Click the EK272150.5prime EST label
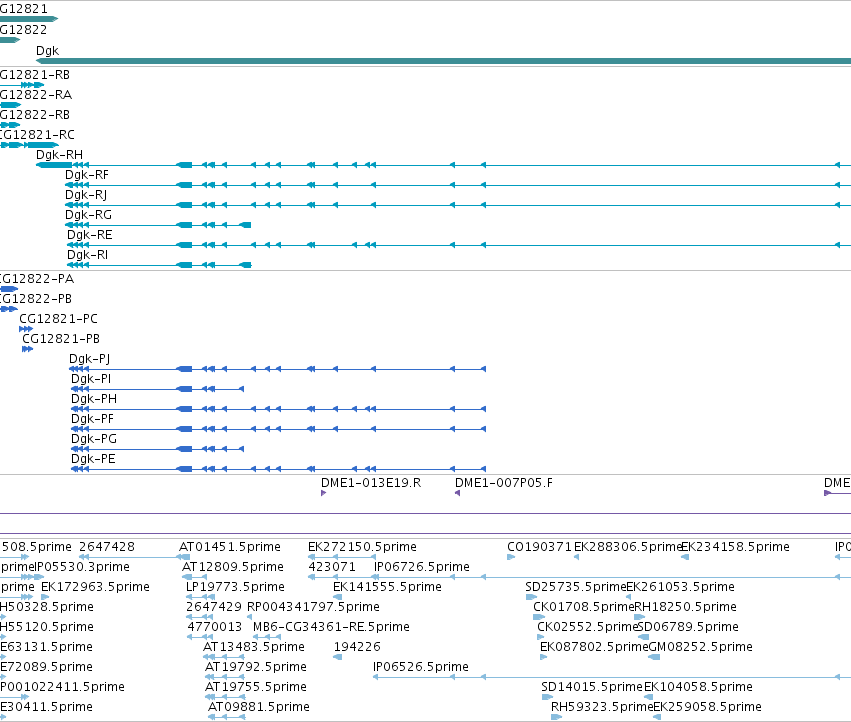851x722 pixels. tap(363, 547)
